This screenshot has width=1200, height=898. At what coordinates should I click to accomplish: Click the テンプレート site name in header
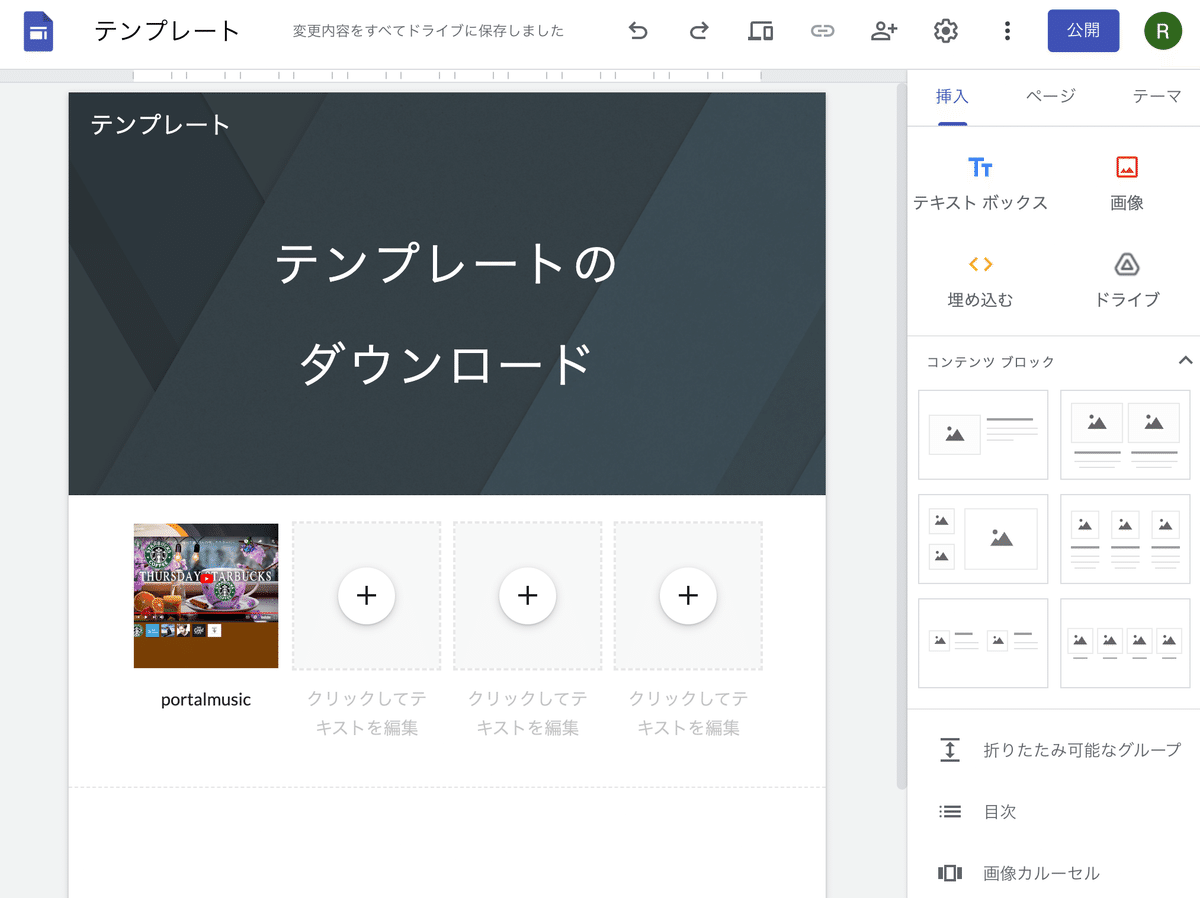point(161,125)
